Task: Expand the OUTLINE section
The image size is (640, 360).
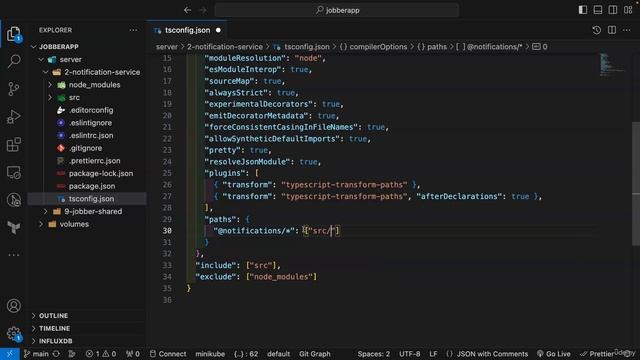Action: tap(87, 316)
